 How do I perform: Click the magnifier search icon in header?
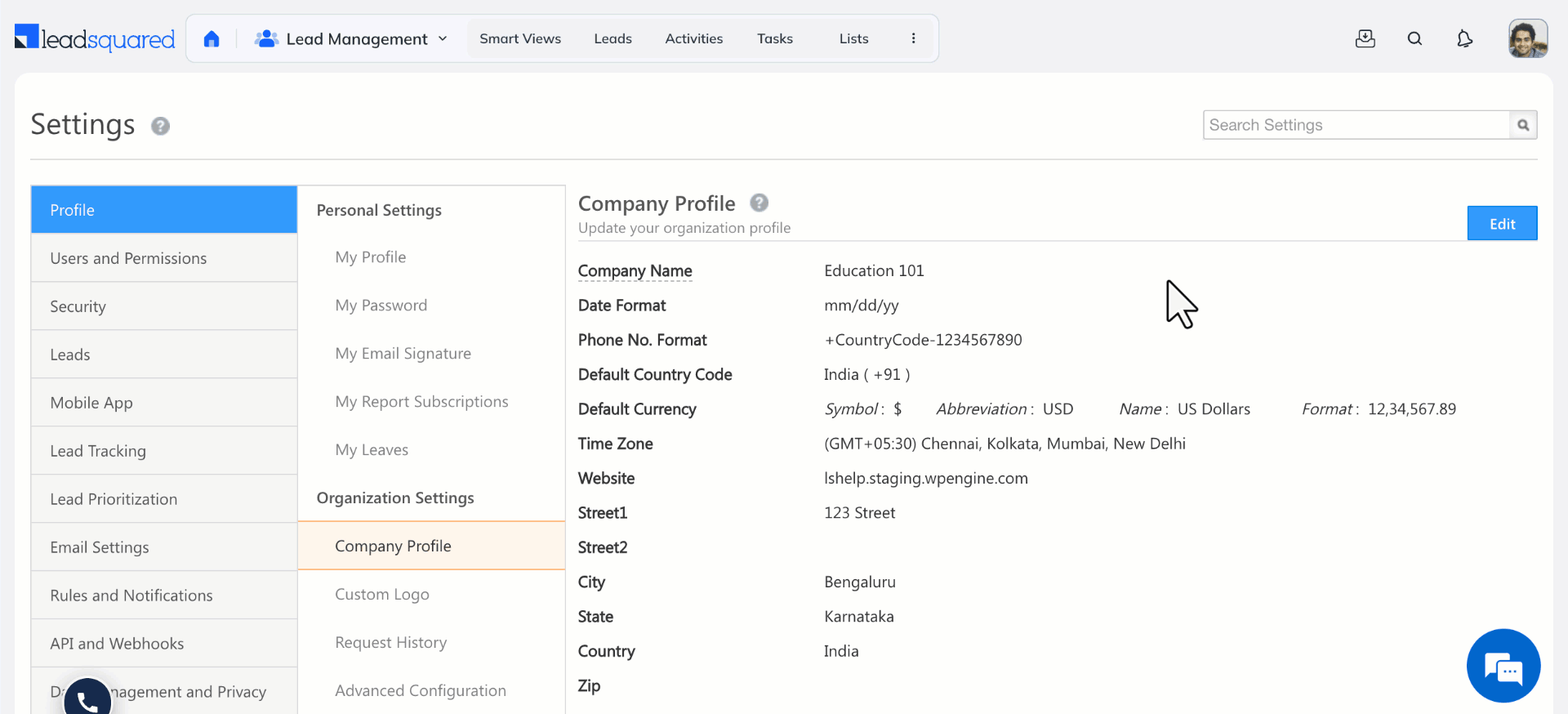pos(1414,38)
